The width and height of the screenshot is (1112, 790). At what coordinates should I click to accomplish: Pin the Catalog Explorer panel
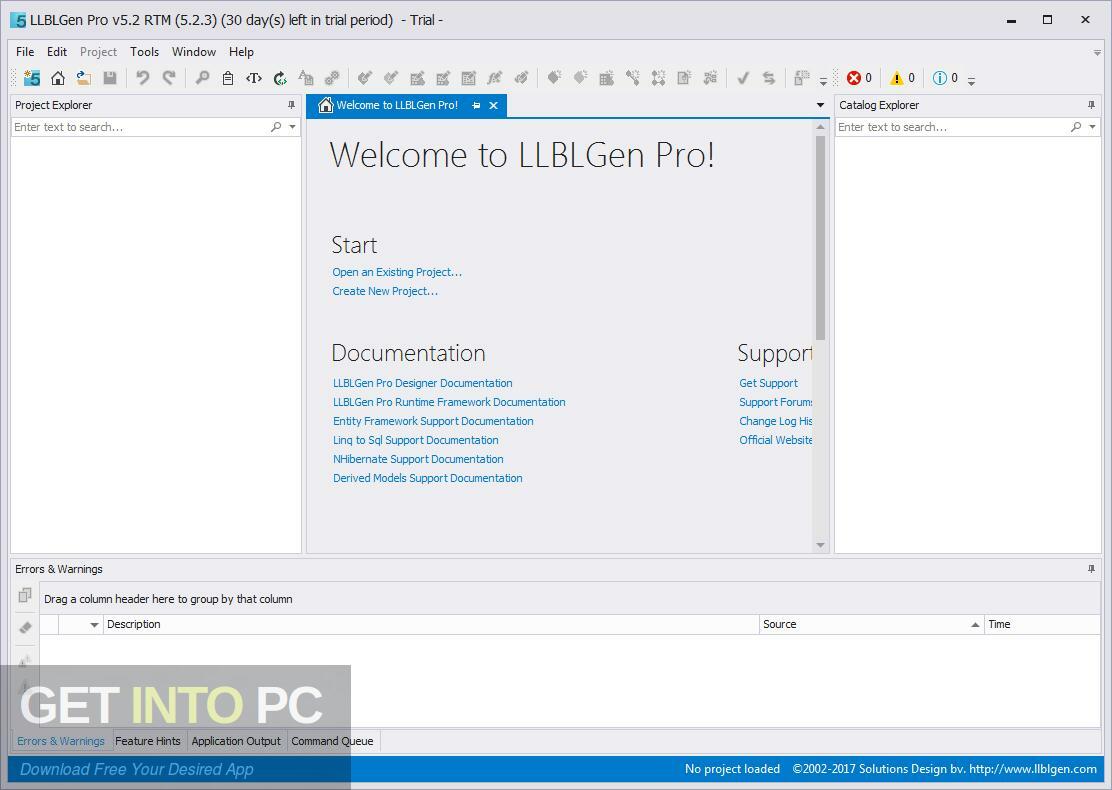pyautogui.click(x=1091, y=105)
